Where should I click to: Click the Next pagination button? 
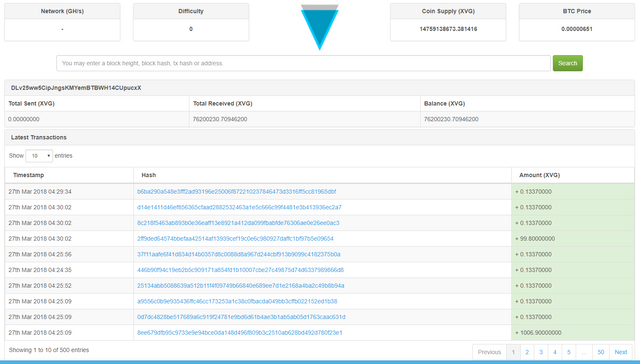[621, 352]
